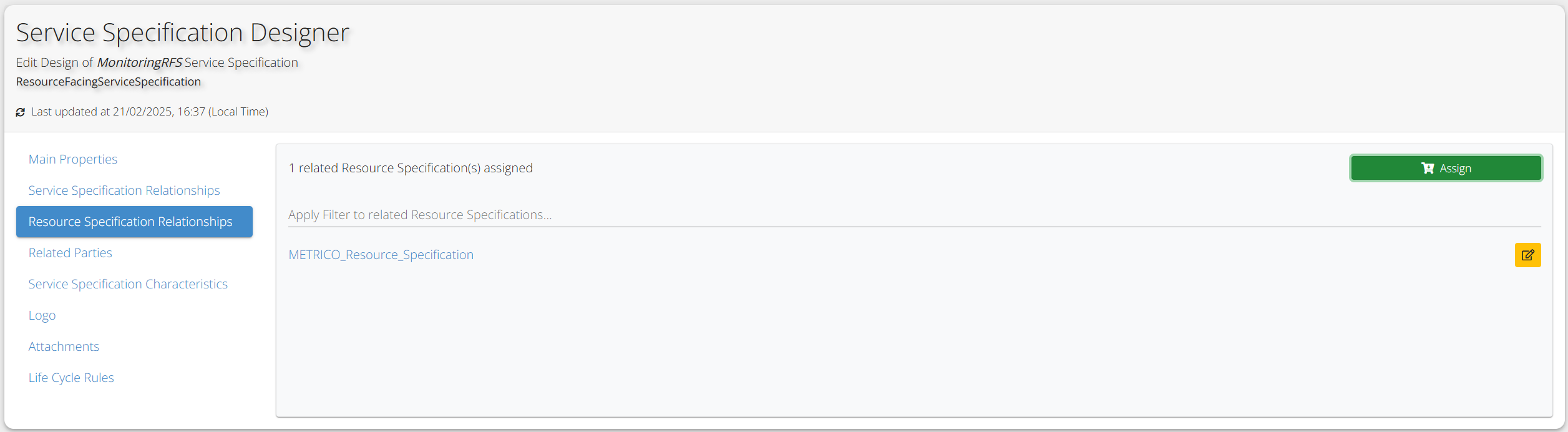This screenshot has width=1568, height=432.
Task: Click the ResourceFacingServiceSpecification type label
Action: point(109,82)
